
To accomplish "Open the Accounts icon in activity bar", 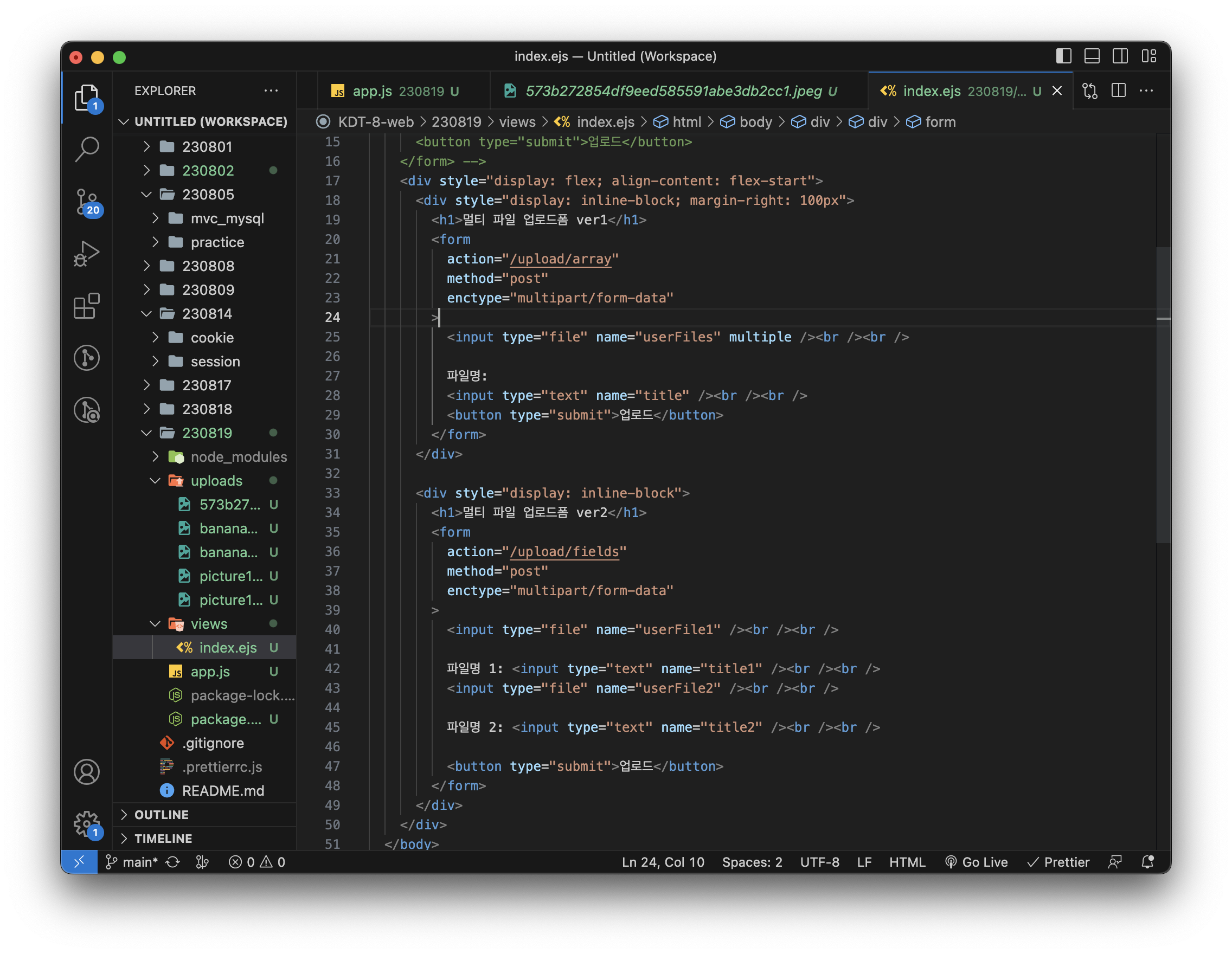I will pos(86,772).
